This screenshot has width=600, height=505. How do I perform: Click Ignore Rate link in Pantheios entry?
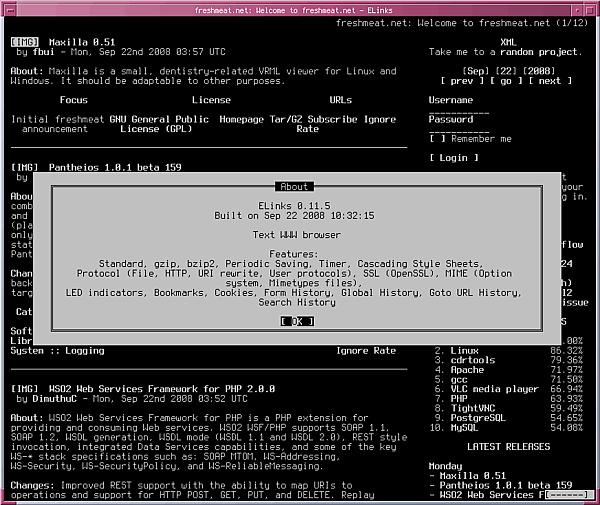(366, 350)
